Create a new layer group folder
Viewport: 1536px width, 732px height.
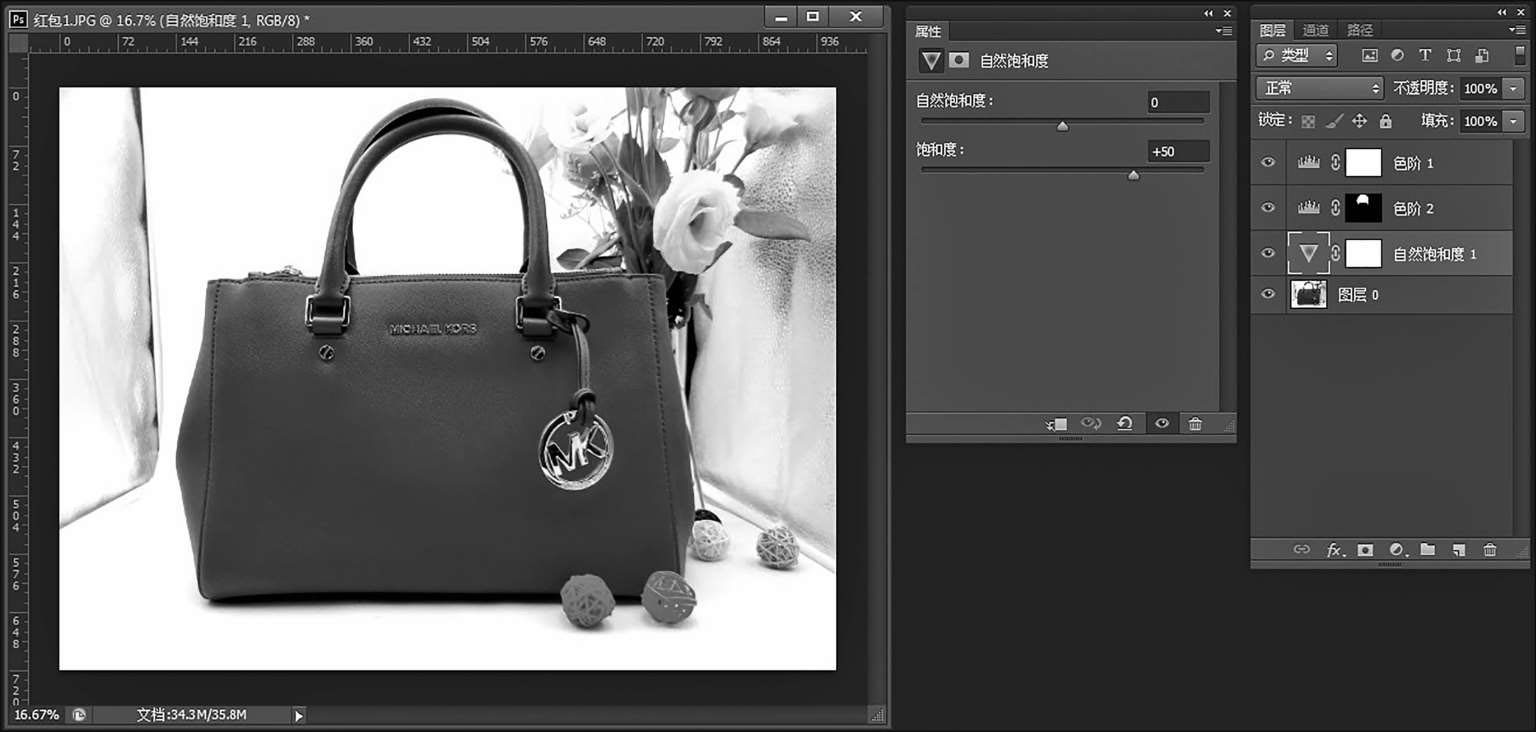coord(1427,549)
